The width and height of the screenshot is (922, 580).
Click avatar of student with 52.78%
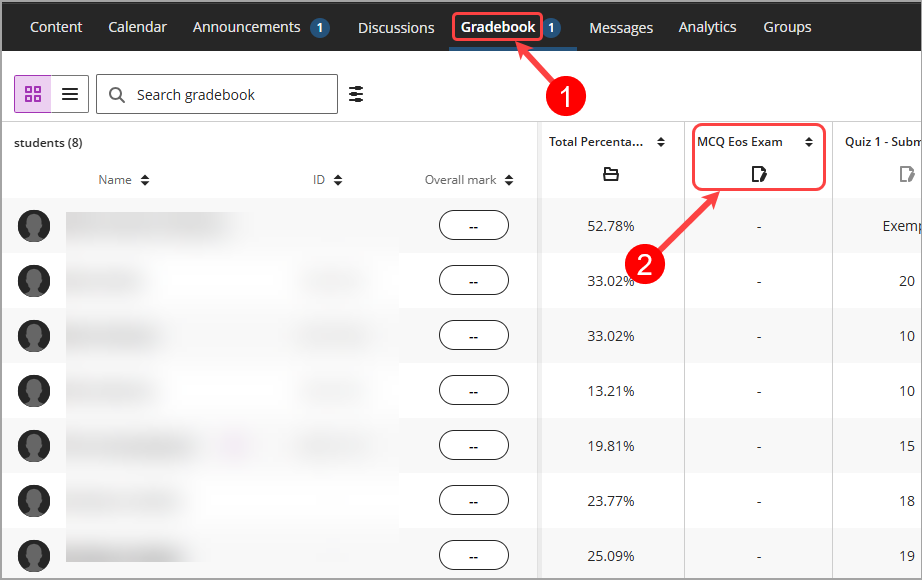(x=34, y=226)
